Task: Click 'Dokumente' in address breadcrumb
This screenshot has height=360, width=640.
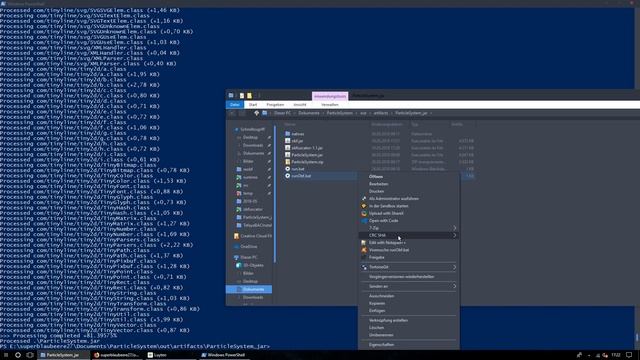Action: 309,113
